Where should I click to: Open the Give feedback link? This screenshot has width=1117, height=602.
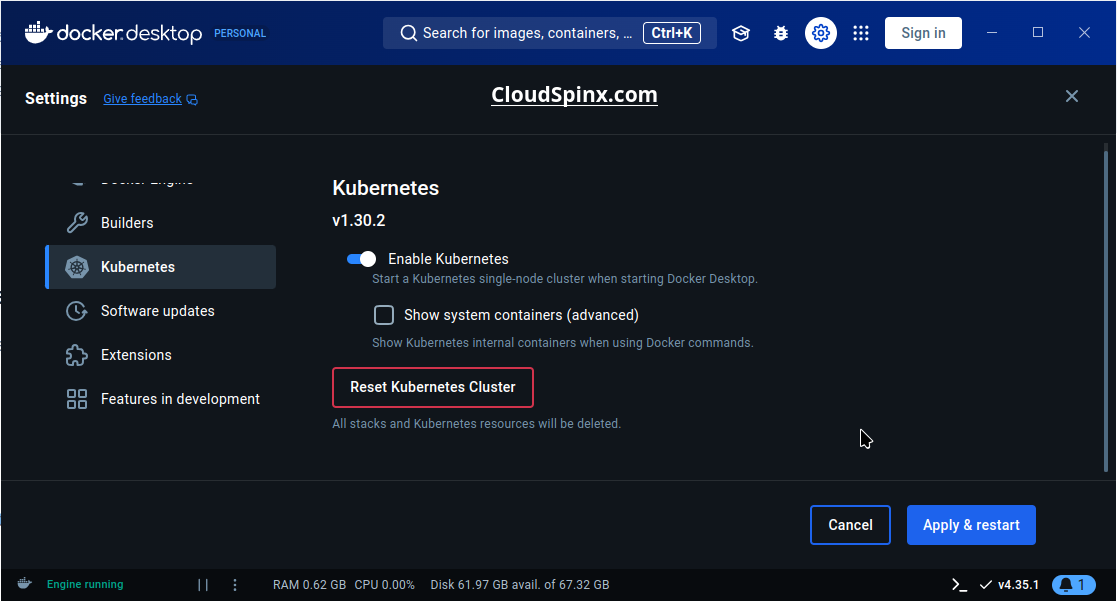[142, 98]
